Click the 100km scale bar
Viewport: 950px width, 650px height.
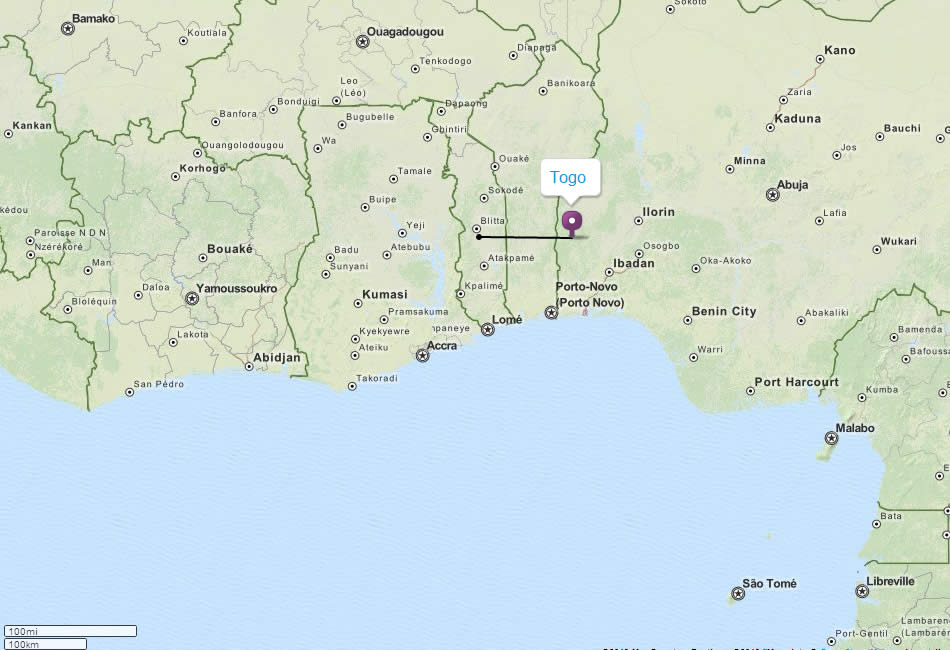(x=45, y=643)
